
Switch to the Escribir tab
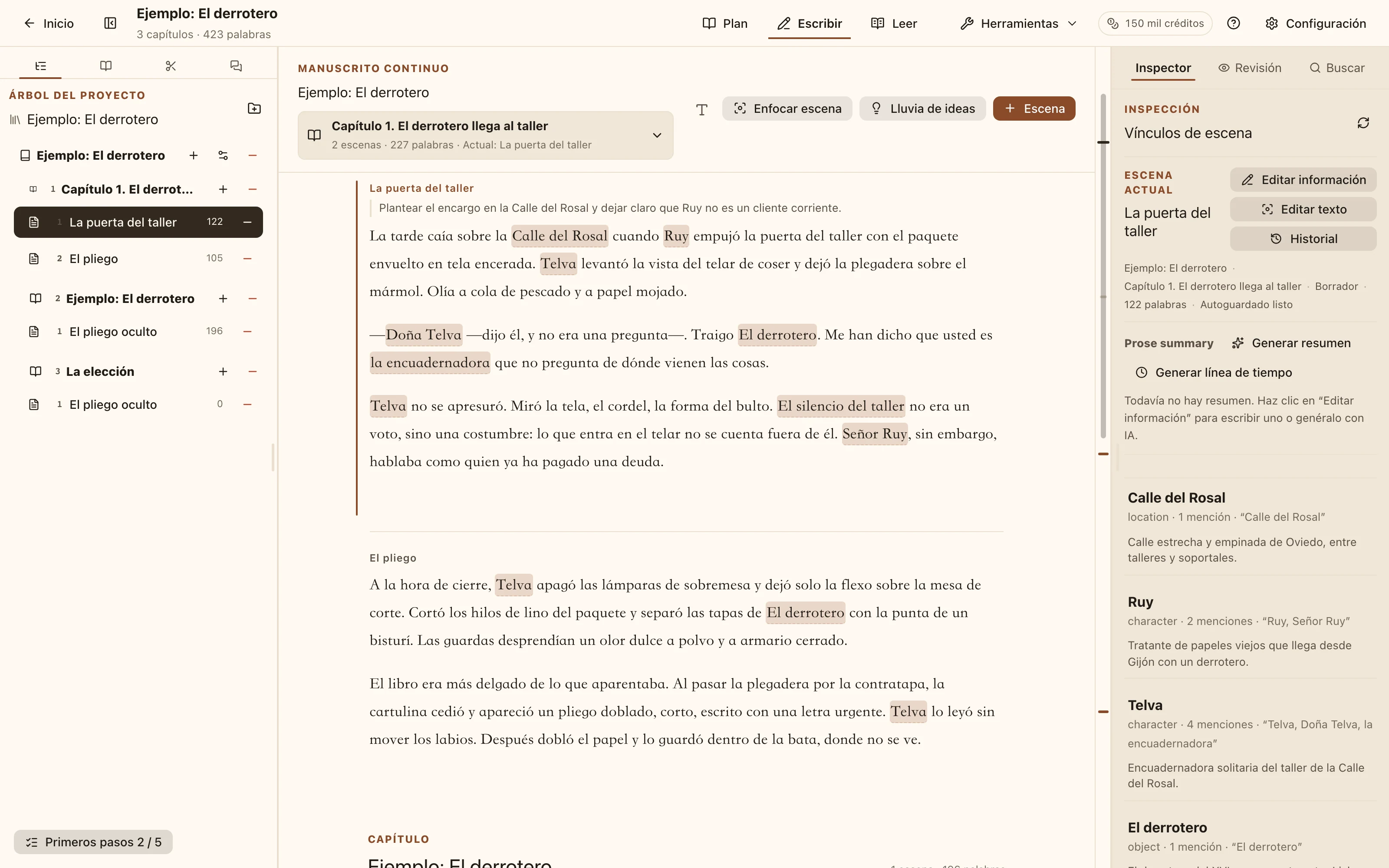click(809, 23)
